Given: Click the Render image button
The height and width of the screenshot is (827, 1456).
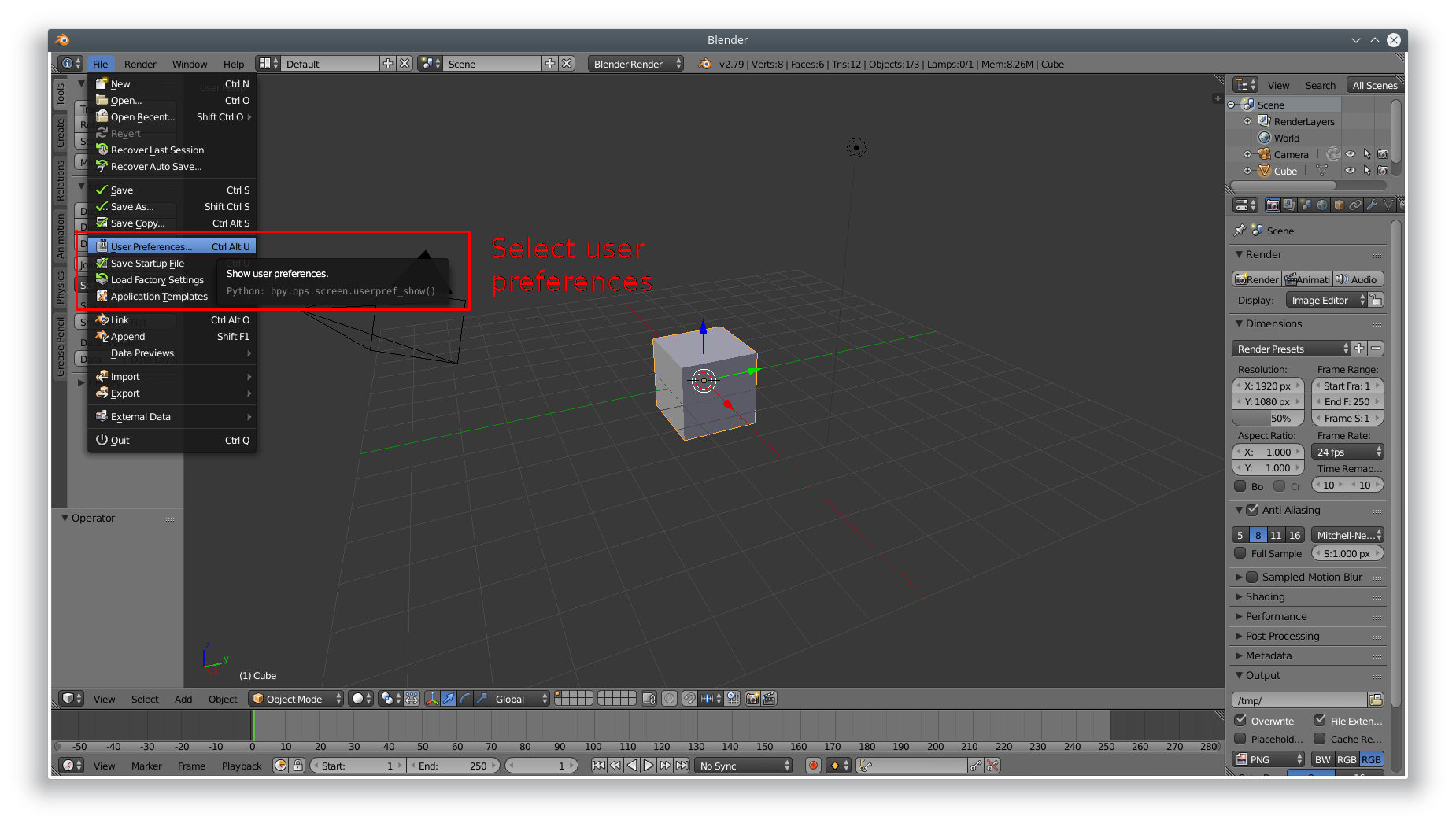Looking at the screenshot, I should coord(1257,279).
